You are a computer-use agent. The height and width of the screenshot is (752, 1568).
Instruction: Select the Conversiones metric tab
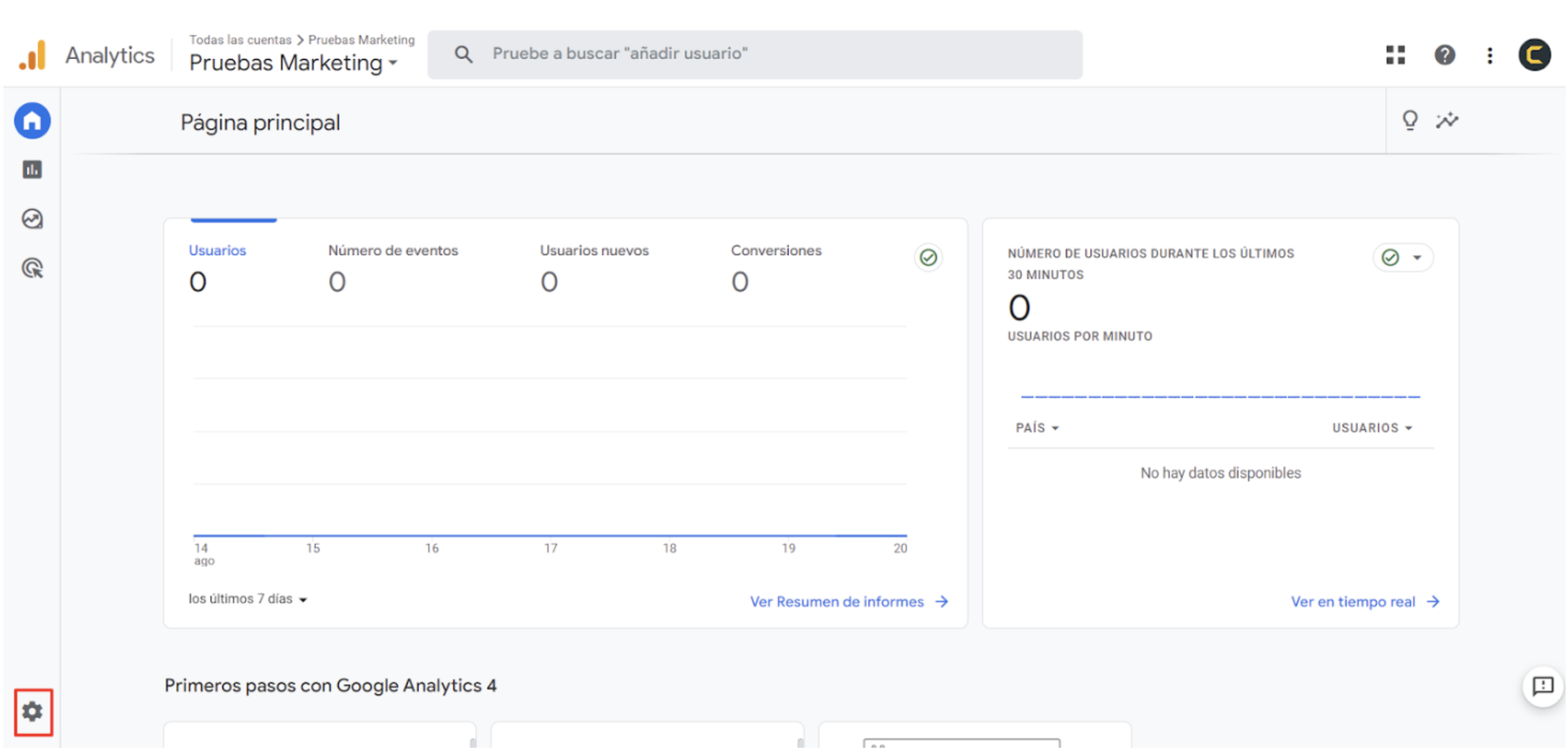[x=776, y=268]
